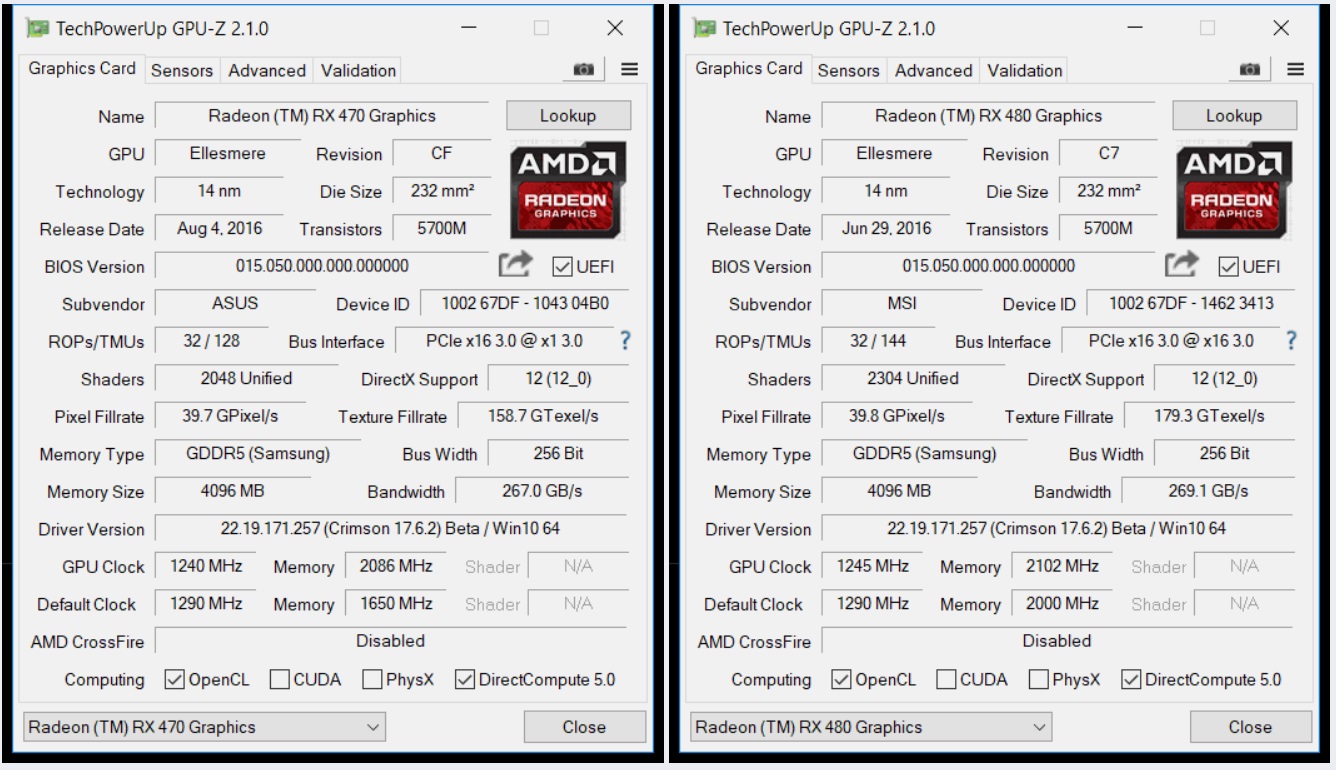Viewport: 1336px width, 770px height.
Task: Click Shaders value 2048 Unified
Action: (246, 378)
